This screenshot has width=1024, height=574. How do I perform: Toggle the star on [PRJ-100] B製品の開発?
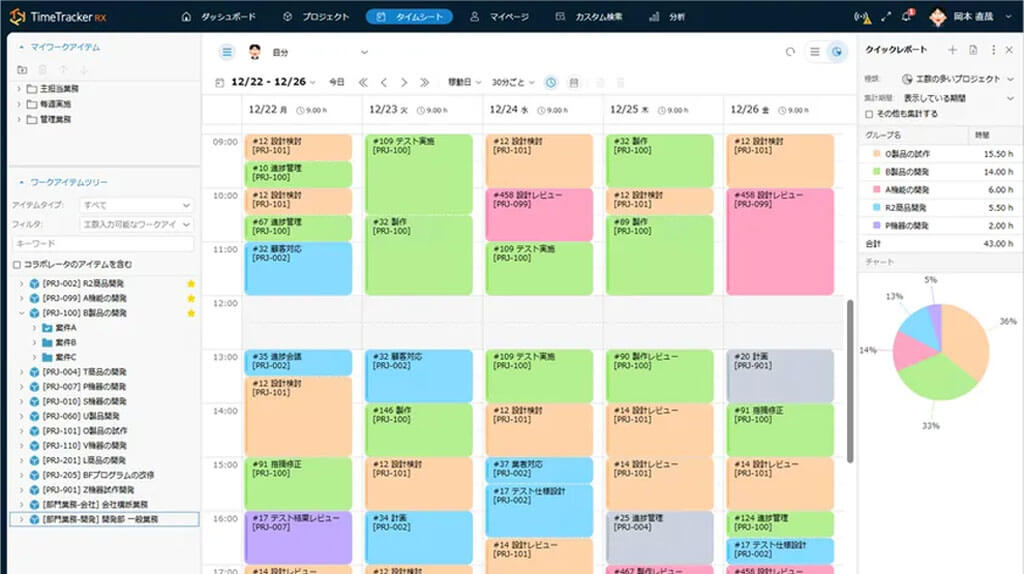click(x=191, y=313)
